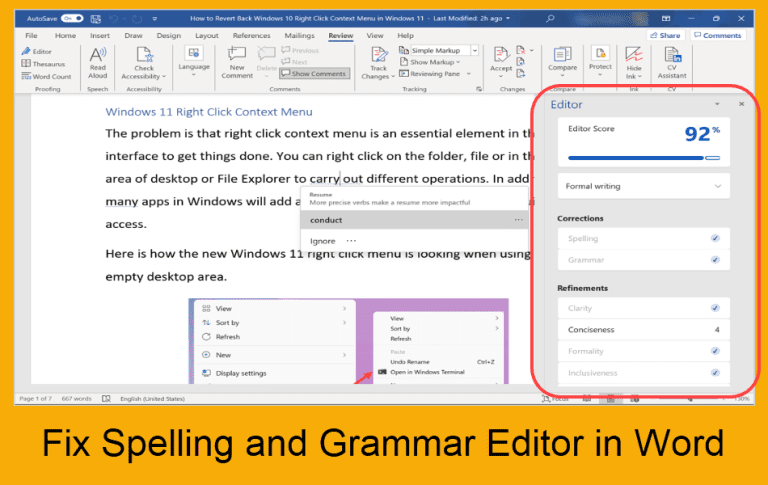This screenshot has height=485, width=768.
Task: Go to Previous comment
Action: pyautogui.click(x=300, y=50)
